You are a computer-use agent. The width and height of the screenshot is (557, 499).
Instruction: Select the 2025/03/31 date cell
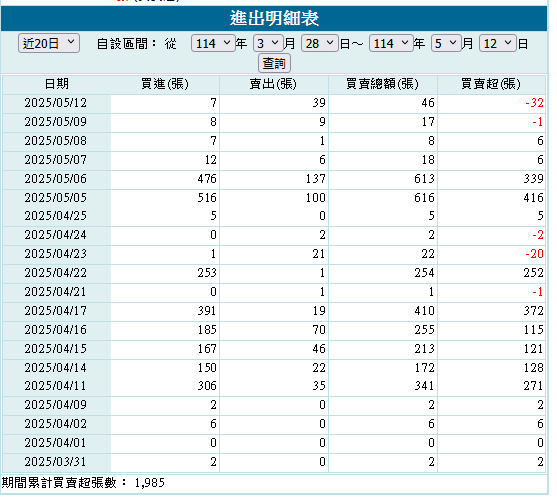point(56,462)
